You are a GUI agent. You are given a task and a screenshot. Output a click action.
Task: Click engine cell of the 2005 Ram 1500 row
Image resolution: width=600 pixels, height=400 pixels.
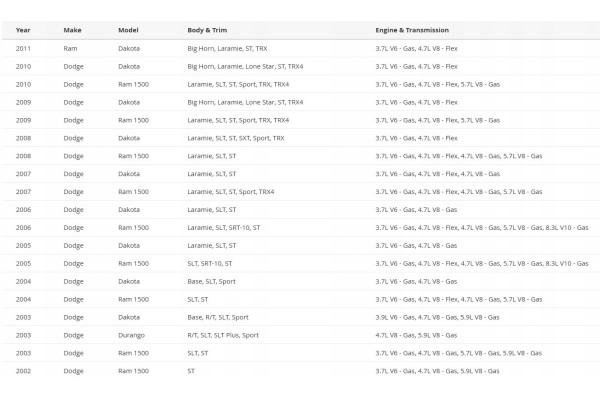(482, 263)
